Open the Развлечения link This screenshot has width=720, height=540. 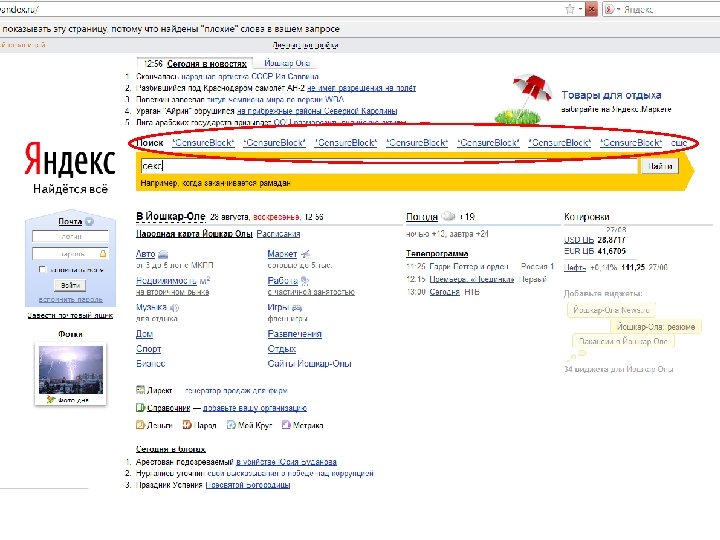point(294,334)
